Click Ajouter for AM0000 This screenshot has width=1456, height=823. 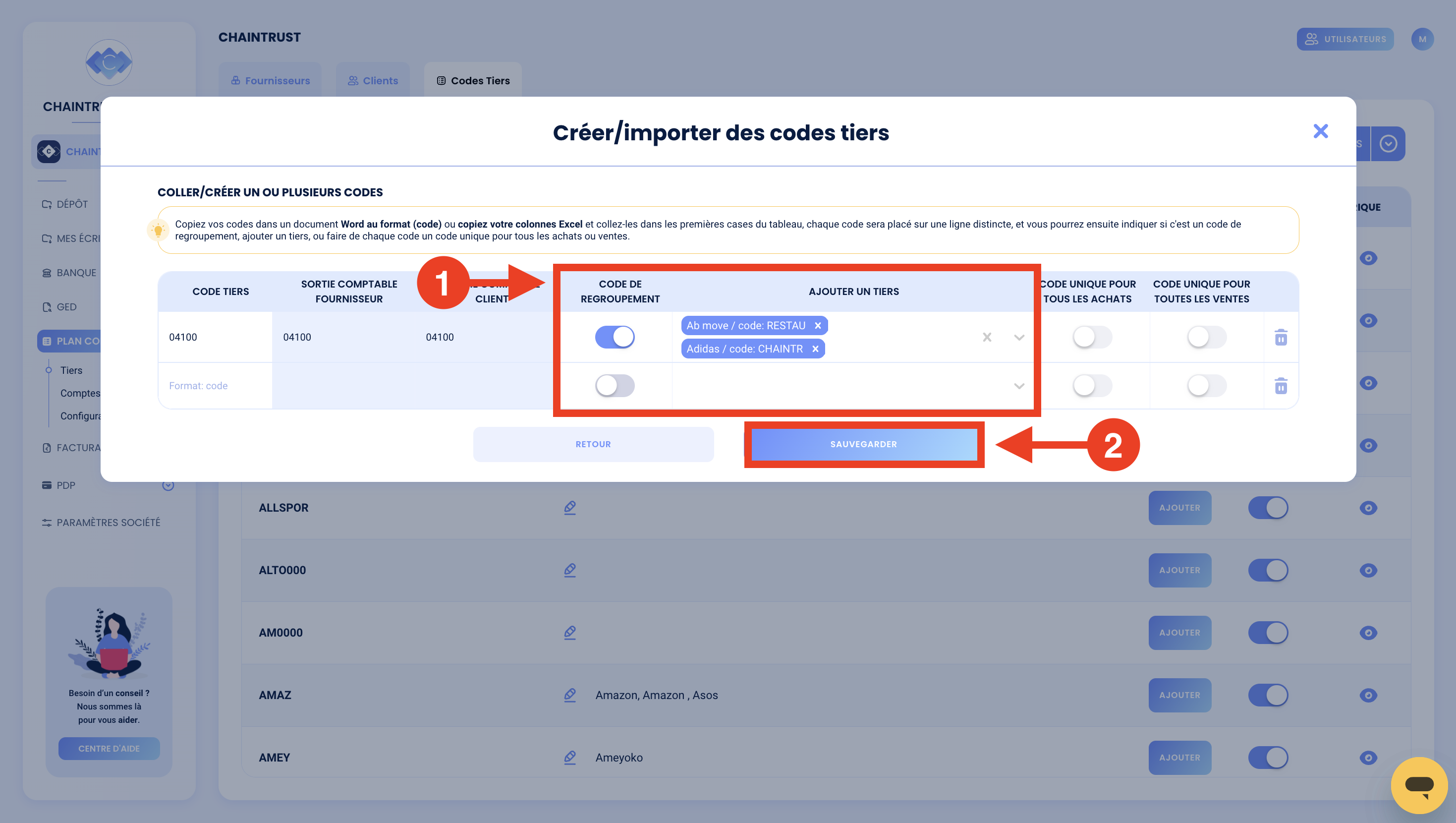pyautogui.click(x=1179, y=633)
